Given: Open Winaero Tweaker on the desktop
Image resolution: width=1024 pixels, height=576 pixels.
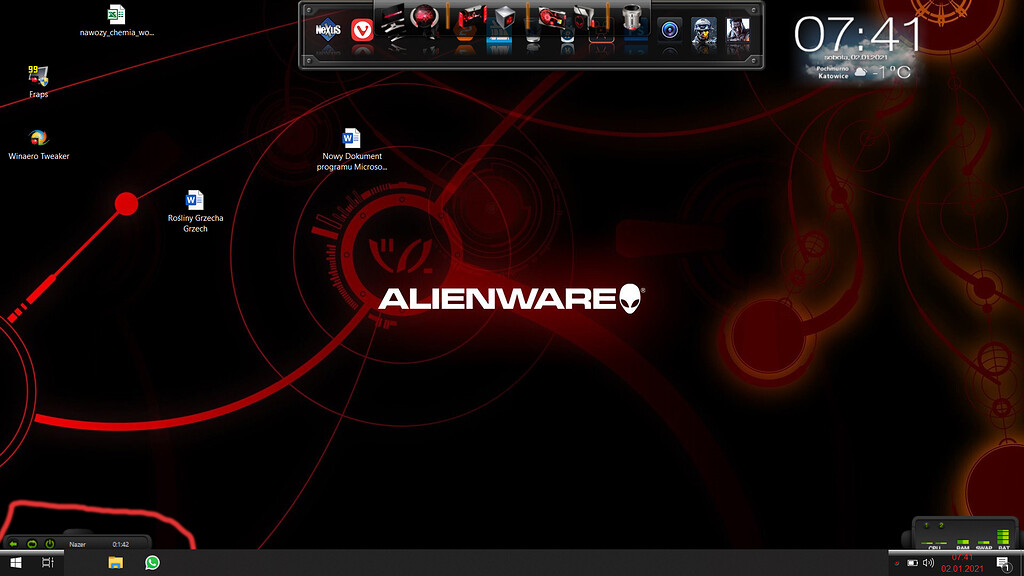Looking at the screenshot, I should point(38,138).
